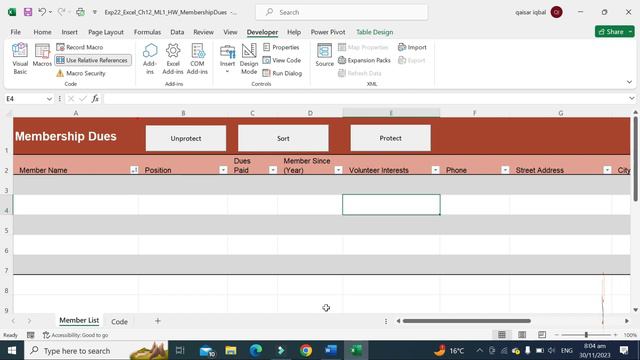Start Record Macro

click(x=80, y=47)
